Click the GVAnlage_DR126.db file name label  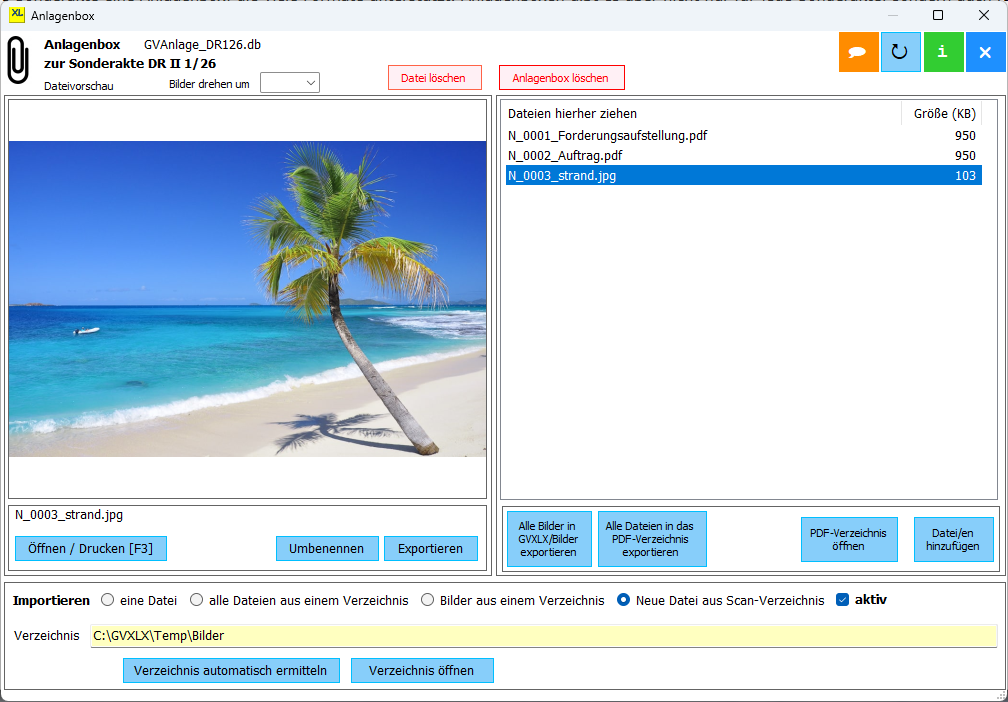click(x=202, y=45)
